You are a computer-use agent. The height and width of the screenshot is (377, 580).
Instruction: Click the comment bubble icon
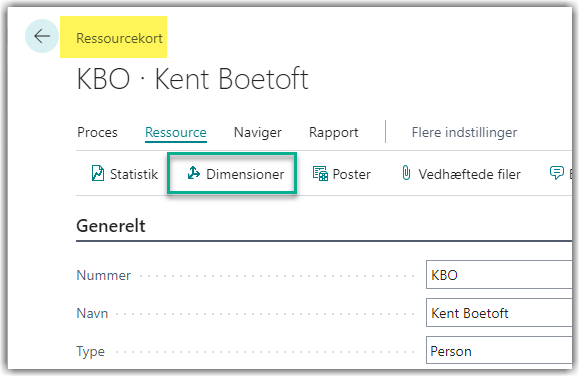[557, 173]
